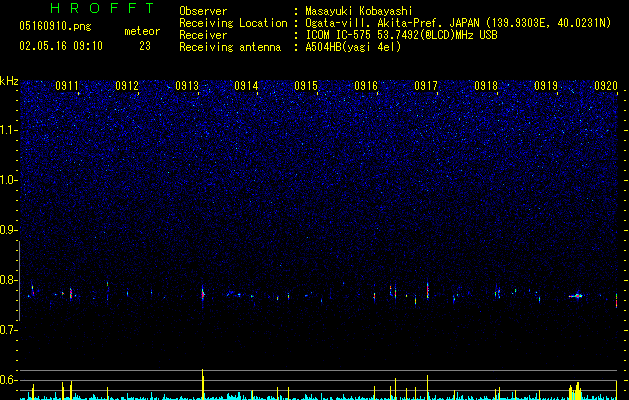Click the gray frequency range bar on the left axis
The height and width of the screenshot is (400, 629).
coord(19,281)
